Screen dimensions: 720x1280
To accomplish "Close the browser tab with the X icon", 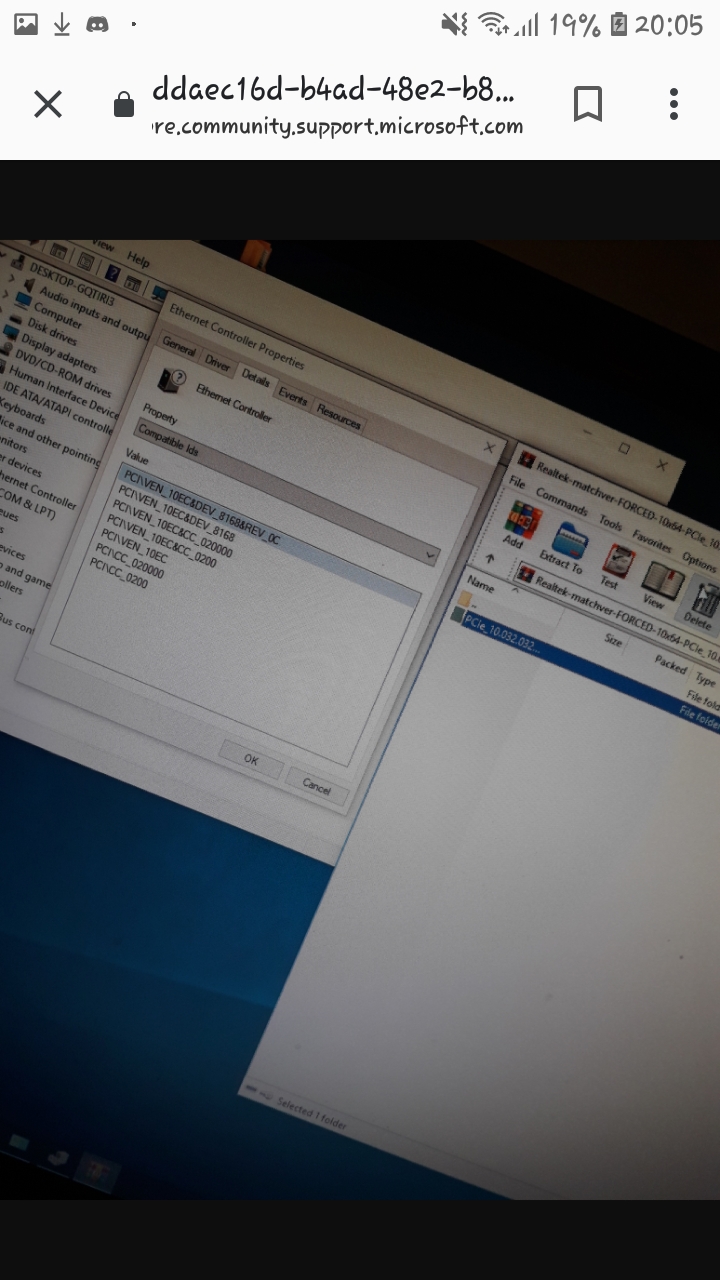I will pos(48,104).
